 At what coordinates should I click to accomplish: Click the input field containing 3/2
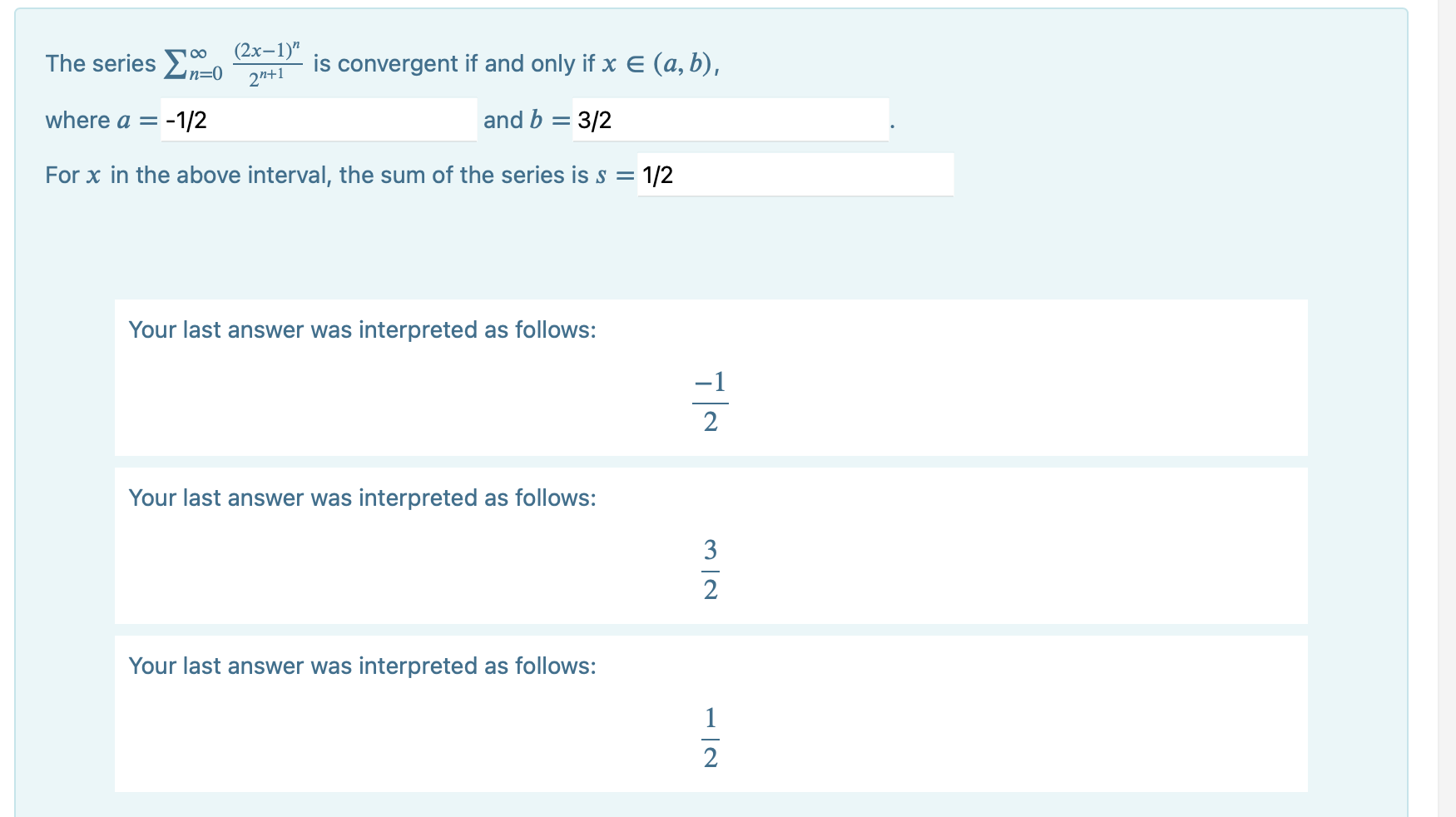(732, 121)
